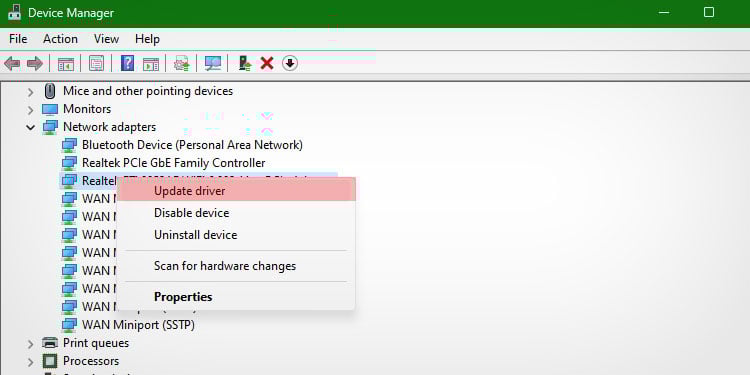Click the blue Help question mark icon
The width and height of the screenshot is (750, 375).
tap(127, 63)
